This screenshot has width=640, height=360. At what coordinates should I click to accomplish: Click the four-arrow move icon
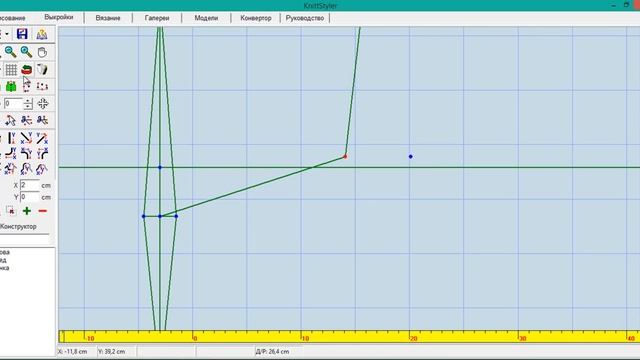point(43,104)
